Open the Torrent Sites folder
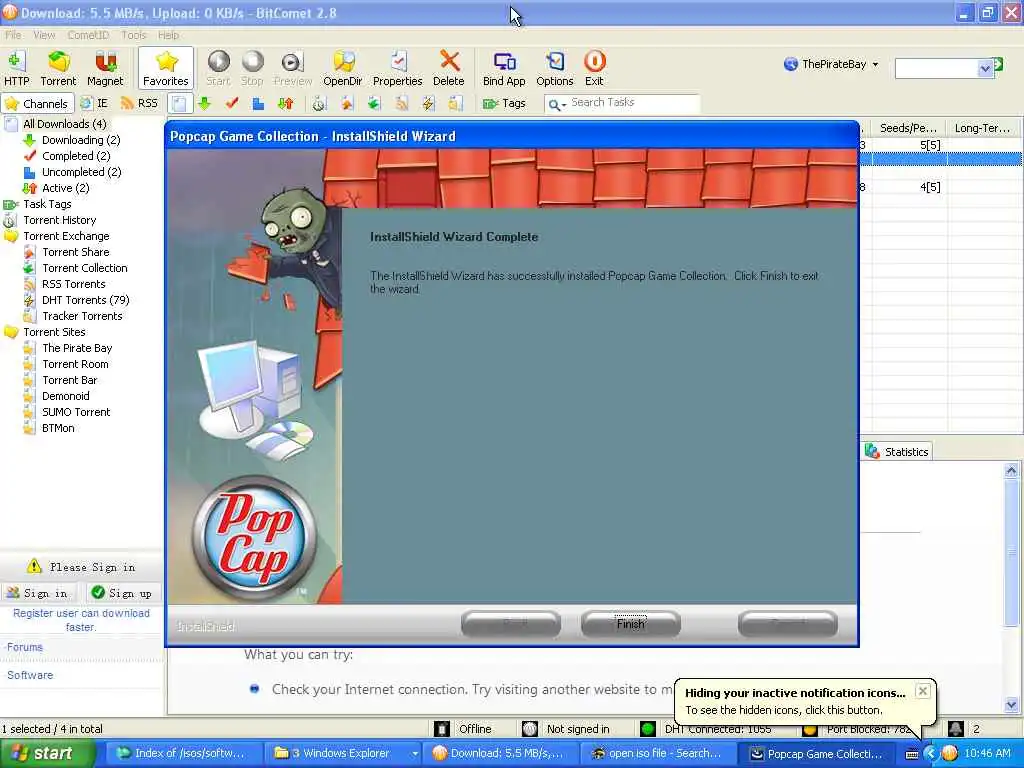 54,332
